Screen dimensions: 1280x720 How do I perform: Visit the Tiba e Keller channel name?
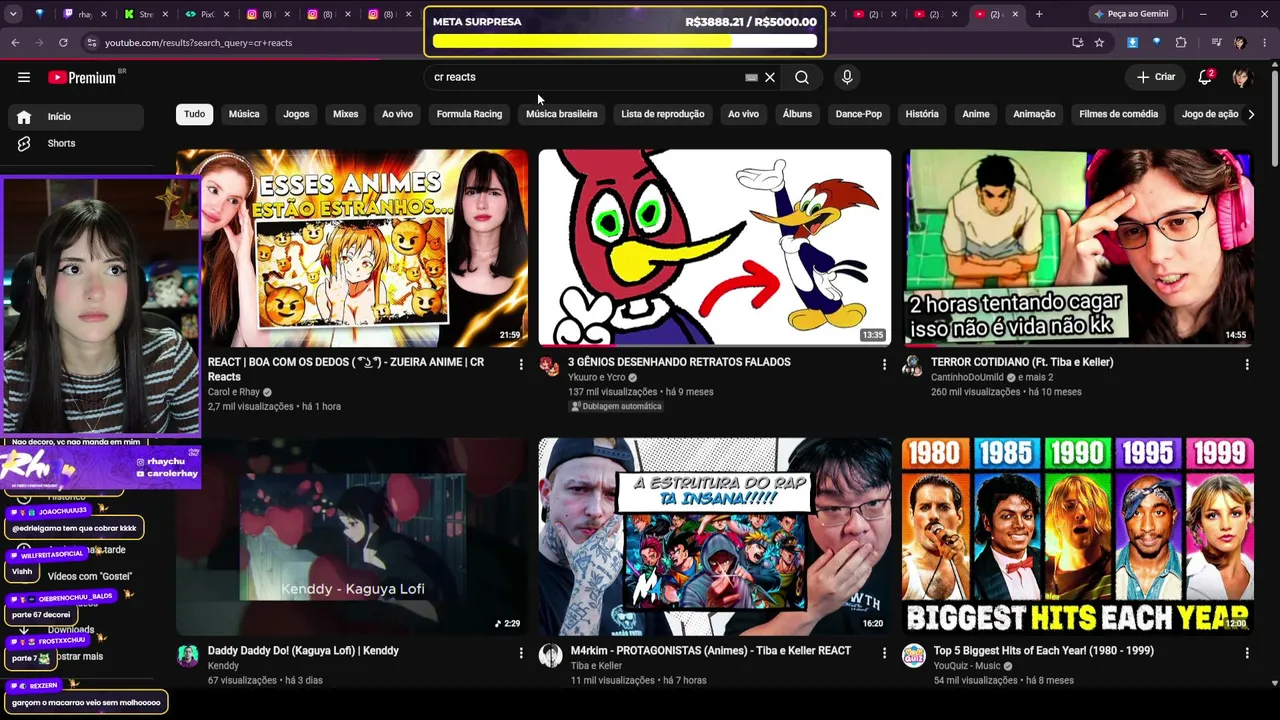point(597,666)
